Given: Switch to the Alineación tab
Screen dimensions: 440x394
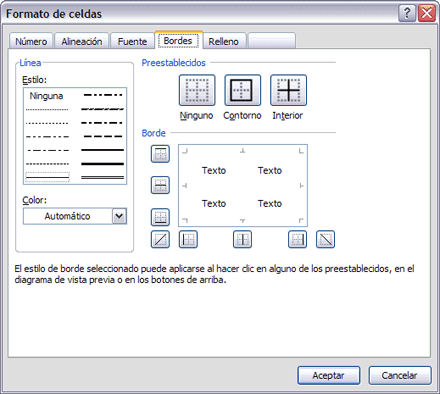Looking at the screenshot, I should 82,41.
